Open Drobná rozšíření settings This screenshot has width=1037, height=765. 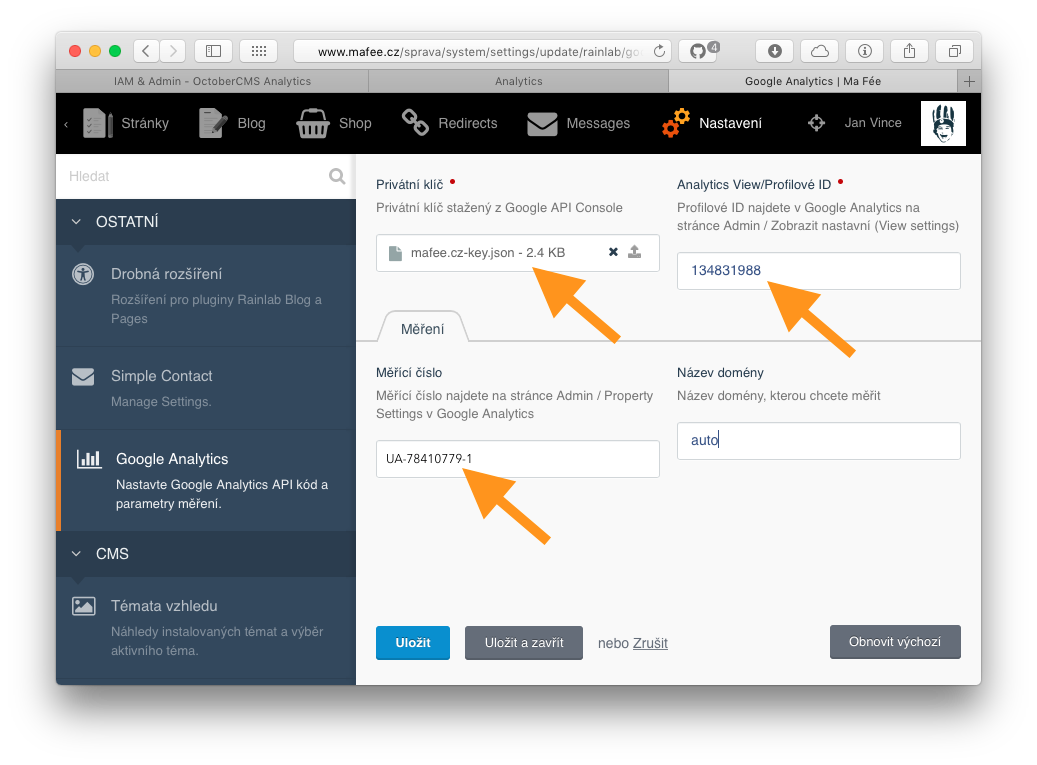[x=206, y=296]
